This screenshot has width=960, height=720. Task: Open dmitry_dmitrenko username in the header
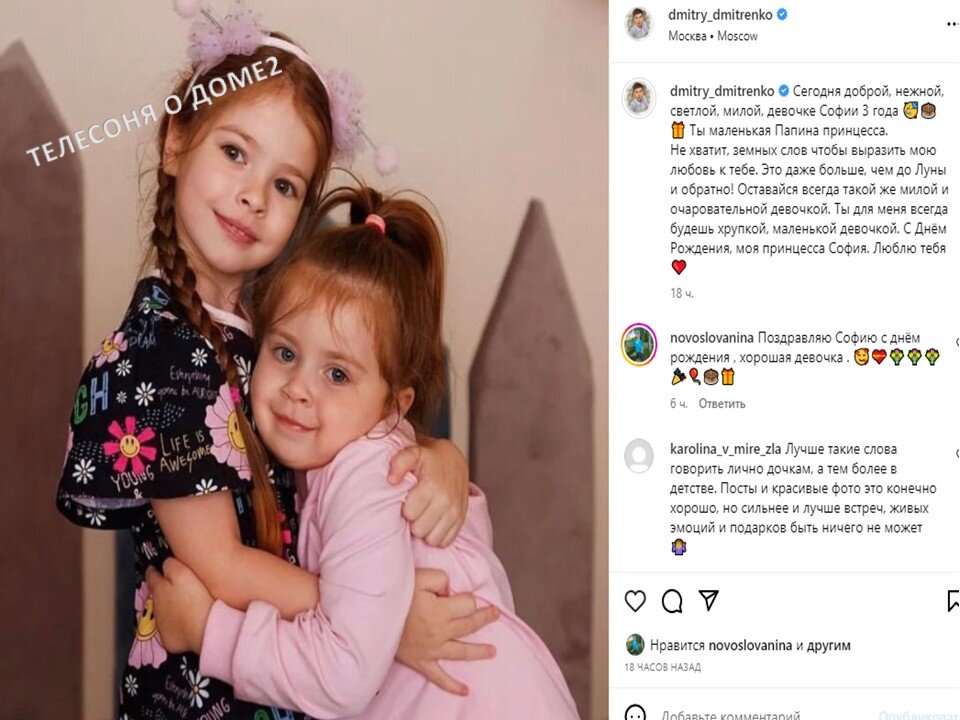720,15
